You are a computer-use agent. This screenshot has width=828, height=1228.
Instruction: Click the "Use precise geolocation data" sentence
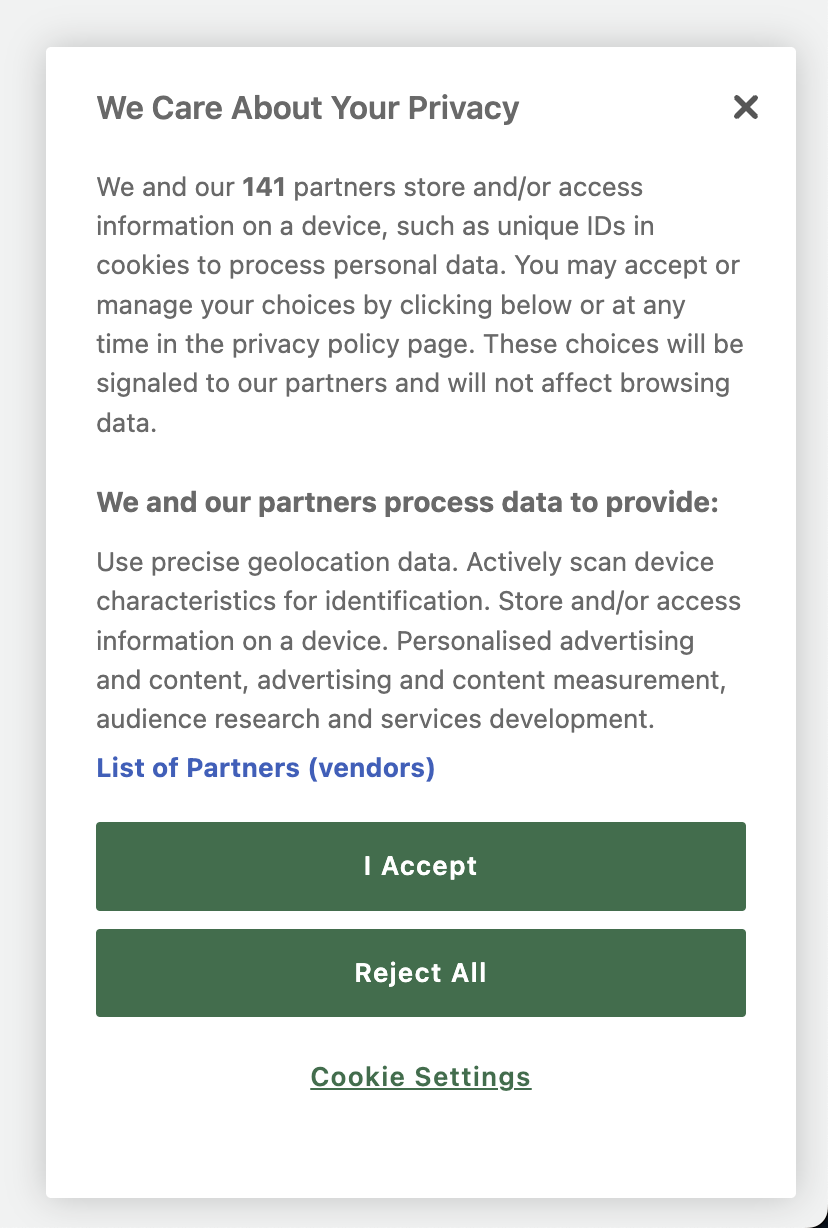coord(278,562)
